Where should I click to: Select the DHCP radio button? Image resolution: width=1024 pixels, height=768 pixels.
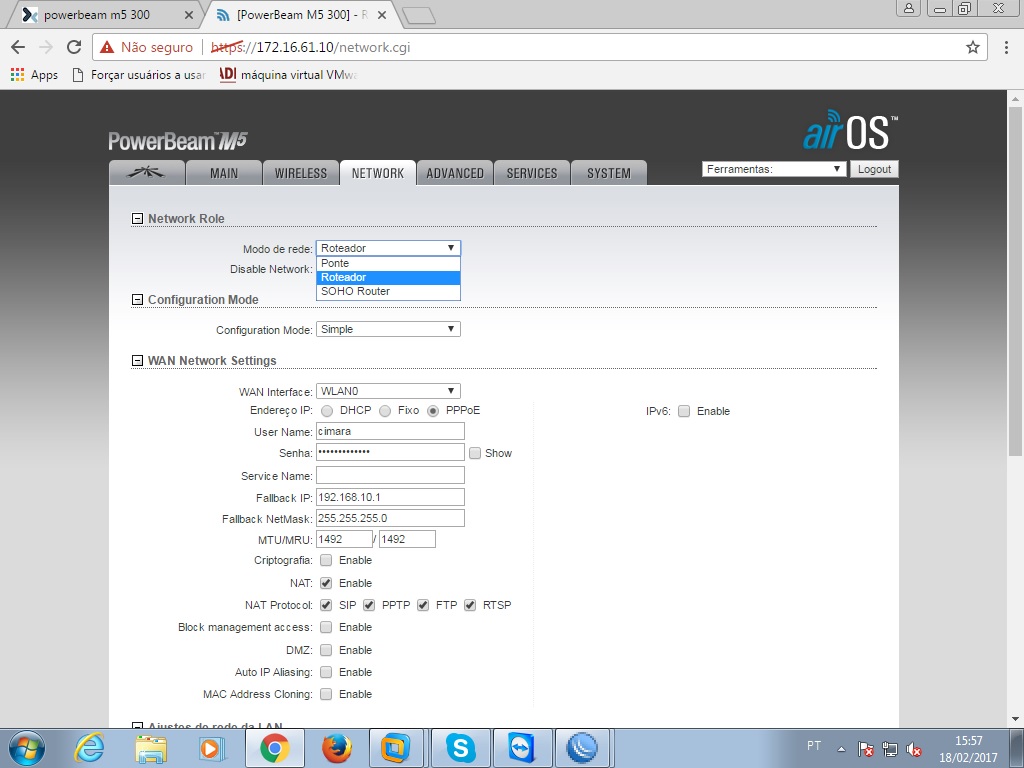(x=327, y=411)
